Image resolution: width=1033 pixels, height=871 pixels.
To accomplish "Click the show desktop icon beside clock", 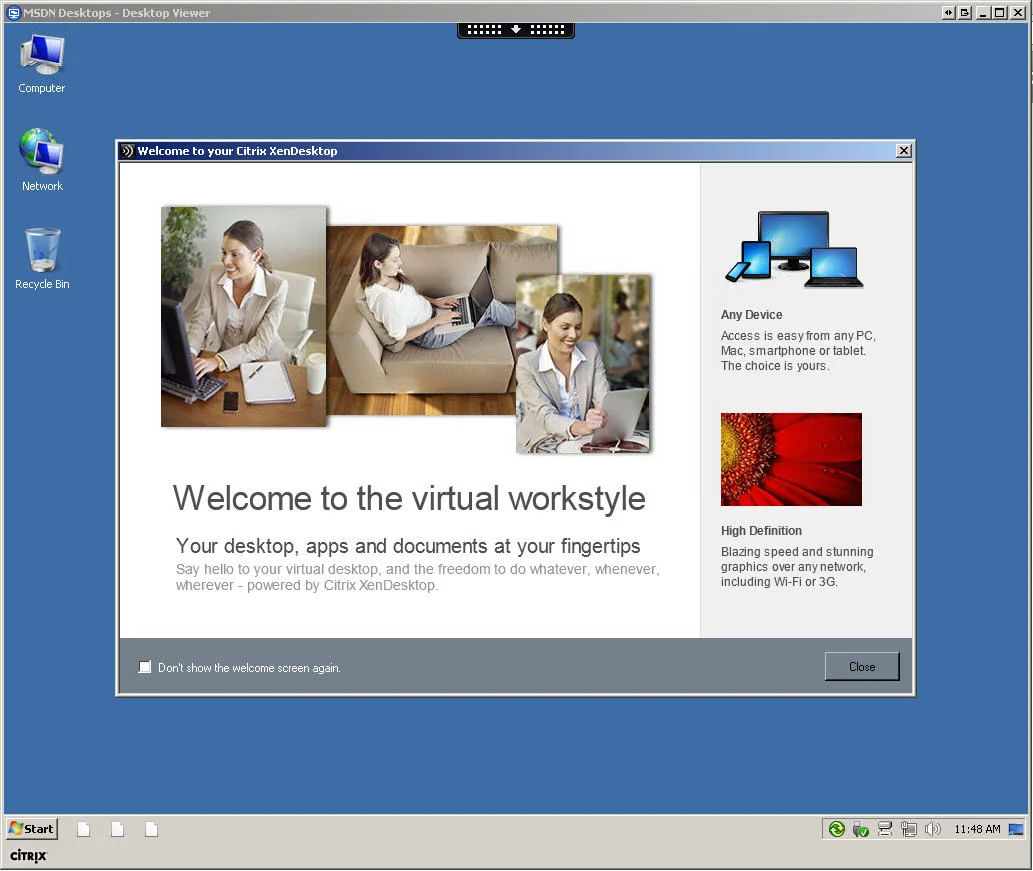I will coord(1016,829).
